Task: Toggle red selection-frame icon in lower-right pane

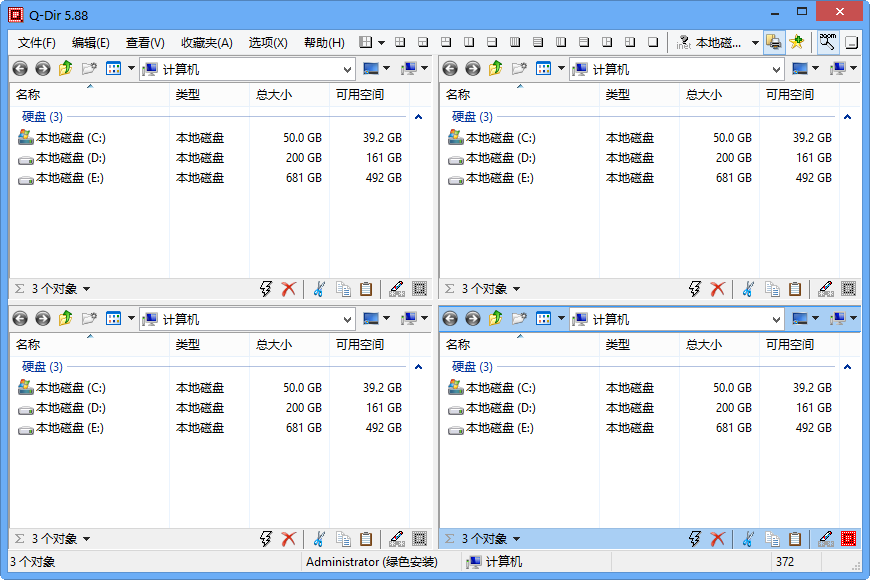Action: (848, 538)
